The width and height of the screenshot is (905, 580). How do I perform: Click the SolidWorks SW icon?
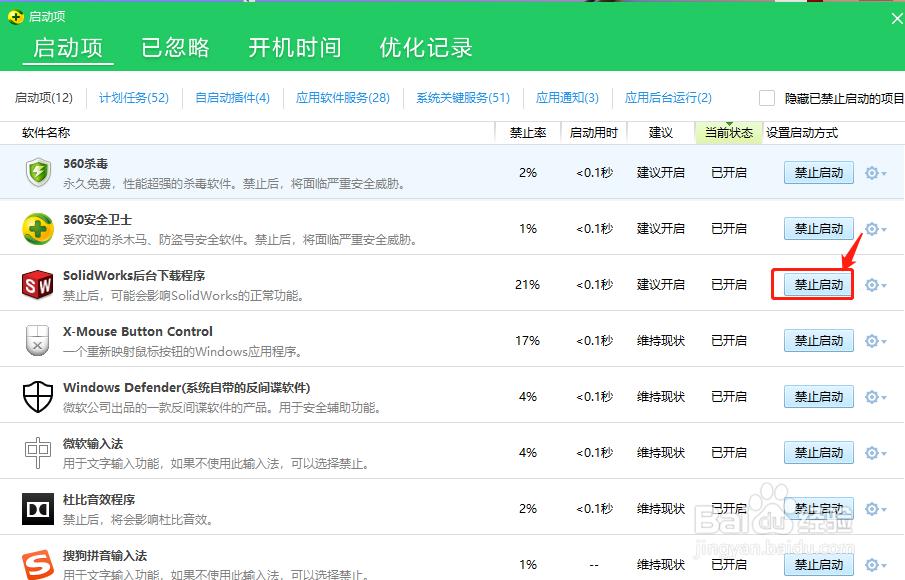tap(38, 285)
